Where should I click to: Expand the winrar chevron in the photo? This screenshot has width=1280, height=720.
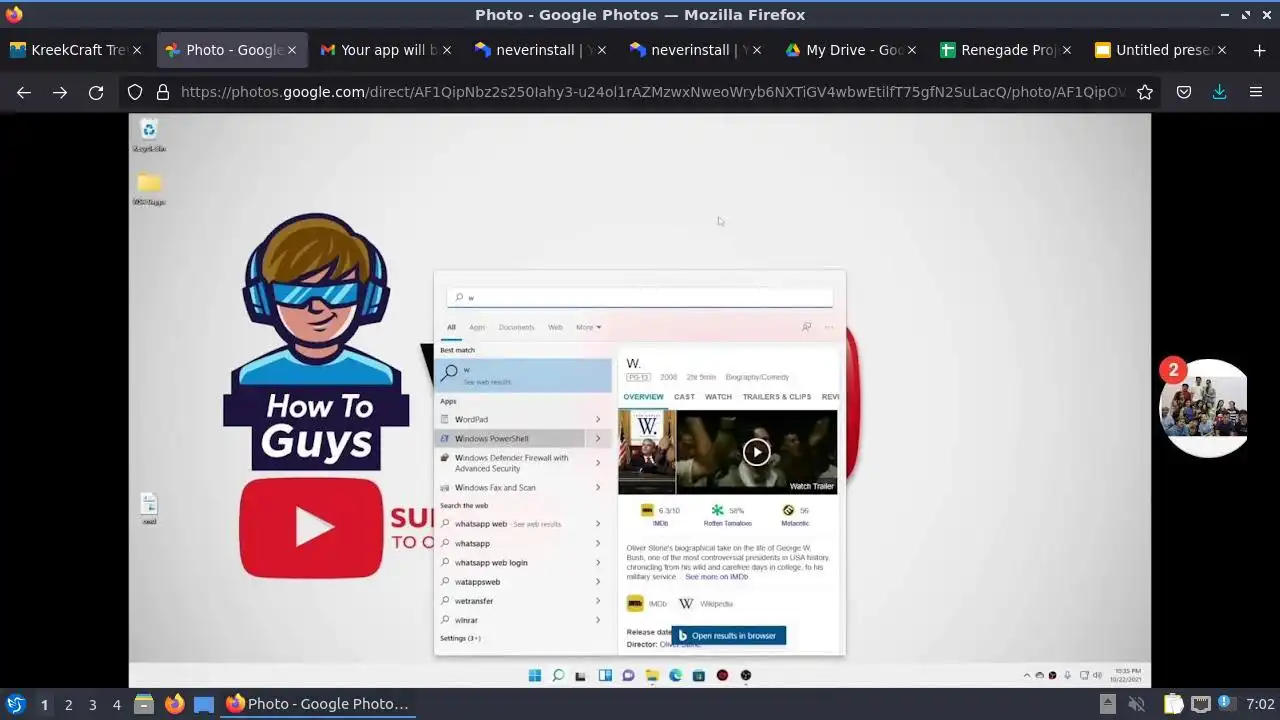(x=598, y=620)
